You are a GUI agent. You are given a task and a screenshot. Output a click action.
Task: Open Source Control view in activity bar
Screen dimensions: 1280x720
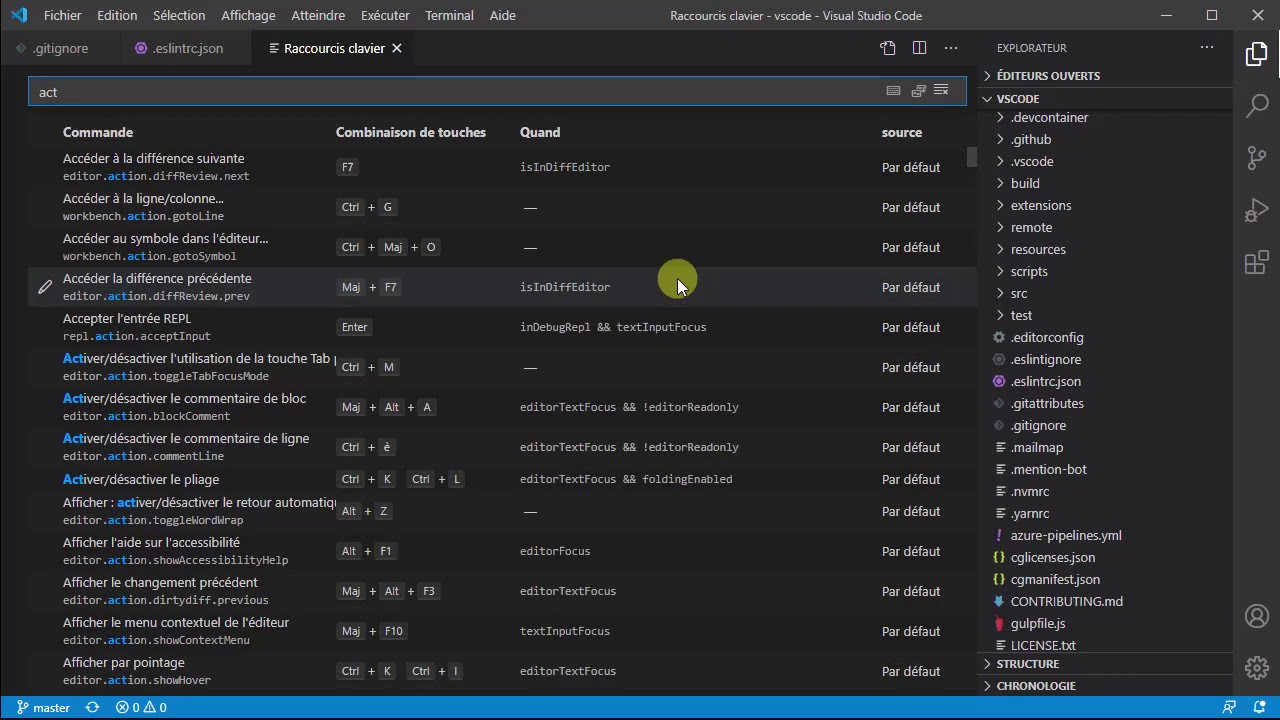pyautogui.click(x=1257, y=158)
